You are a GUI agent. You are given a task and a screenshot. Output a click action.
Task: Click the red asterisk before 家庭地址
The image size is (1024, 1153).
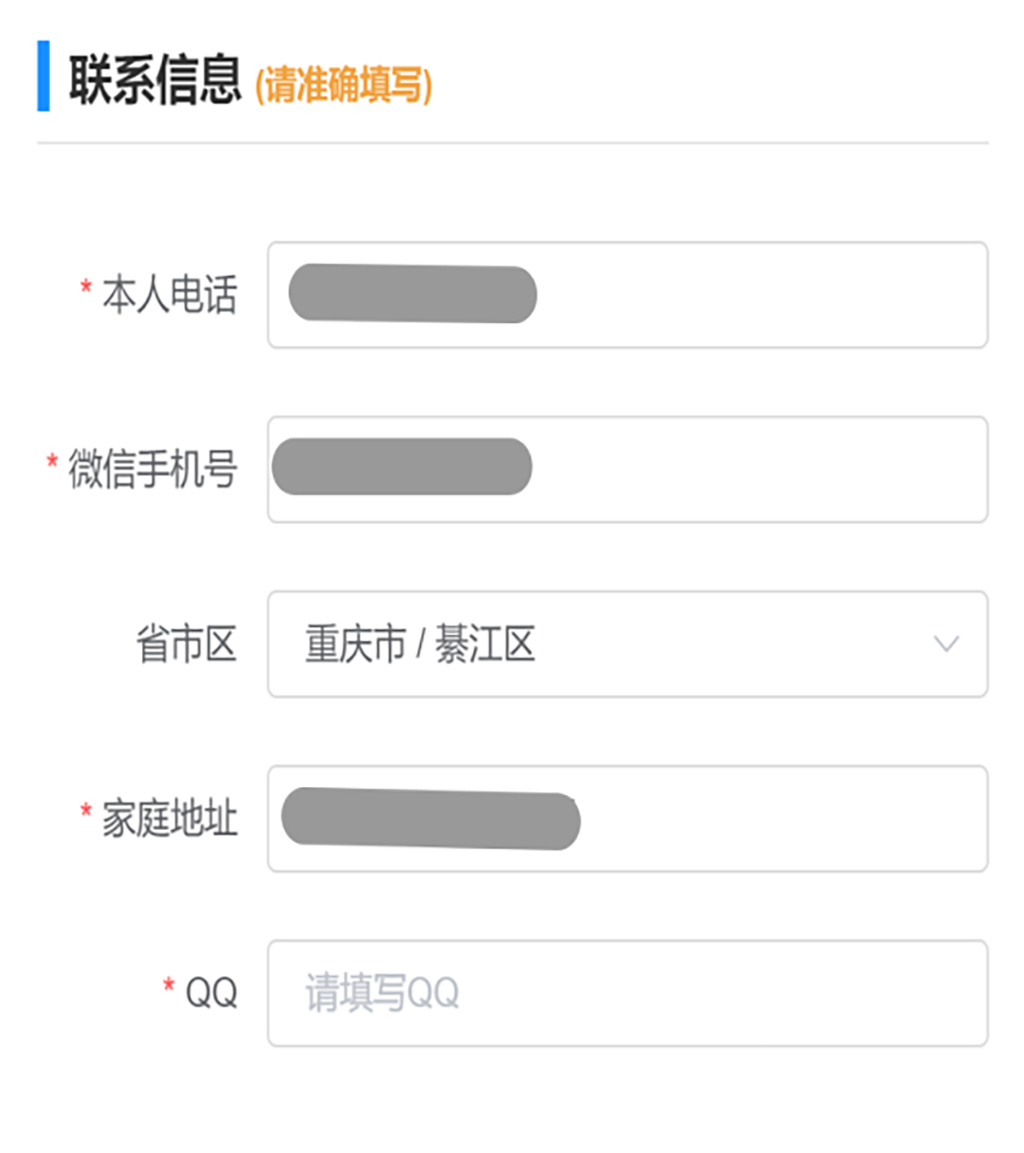coord(86,812)
